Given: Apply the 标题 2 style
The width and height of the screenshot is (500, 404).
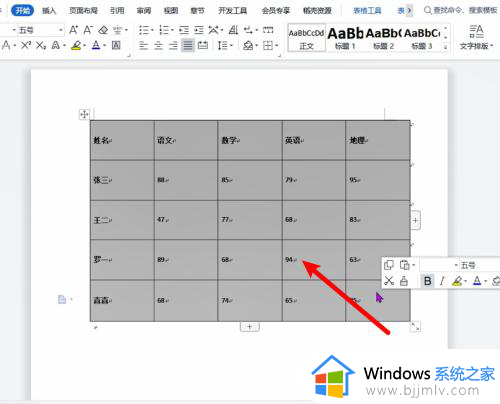Looking at the screenshot, I should click(x=384, y=38).
